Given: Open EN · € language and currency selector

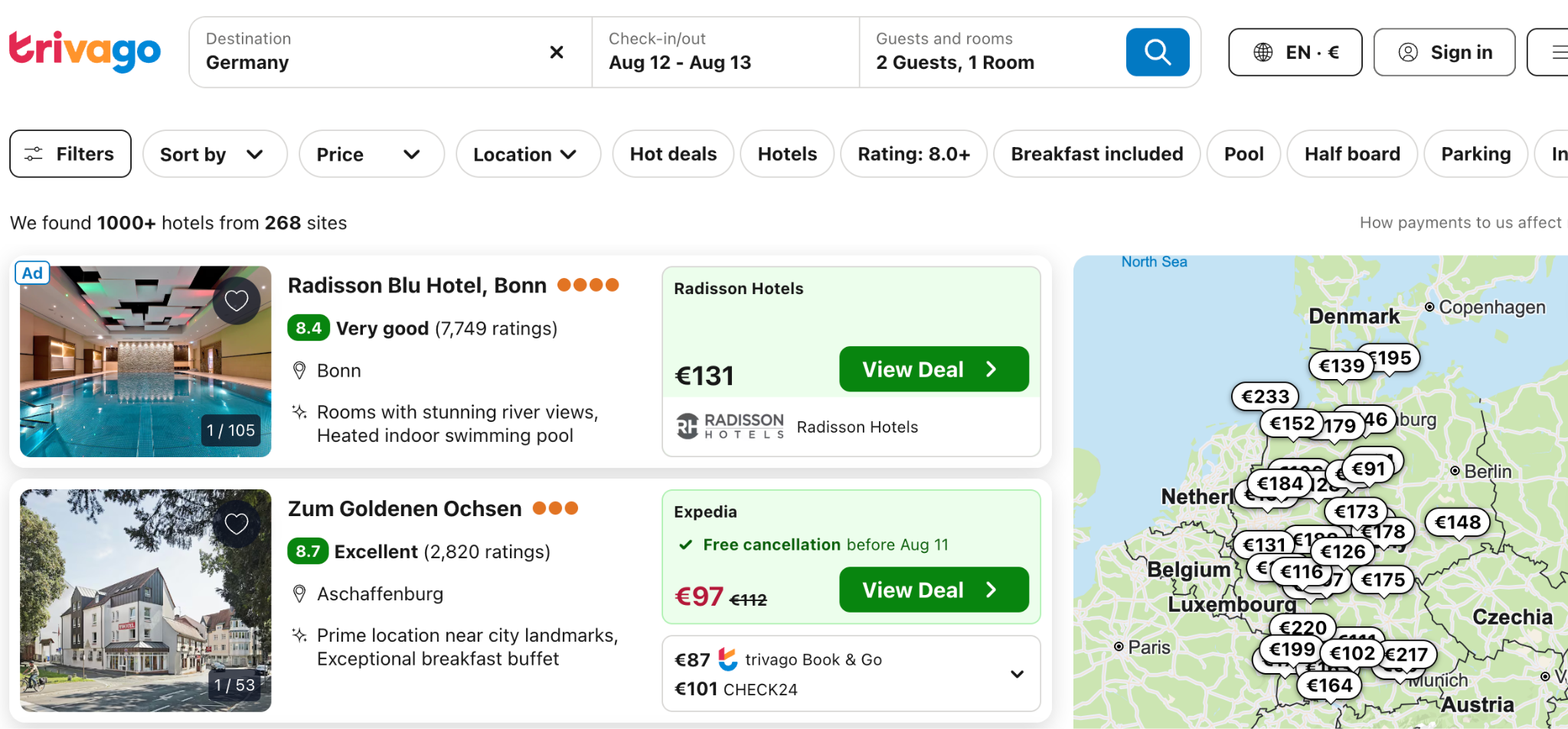Looking at the screenshot, I should 1295,52.
